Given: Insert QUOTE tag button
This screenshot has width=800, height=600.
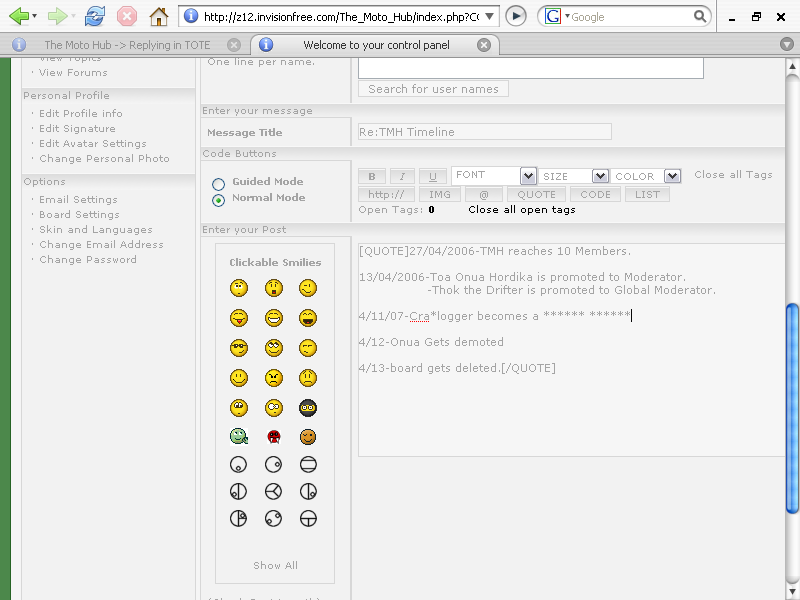Looking at the screenshot, I should [536, 194].
